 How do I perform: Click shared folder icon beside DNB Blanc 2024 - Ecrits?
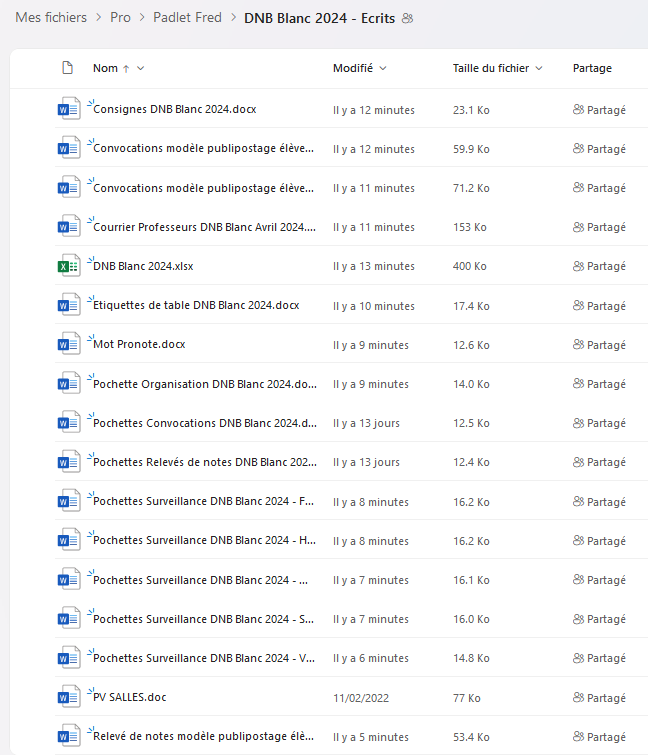click(x=407, y=18)
